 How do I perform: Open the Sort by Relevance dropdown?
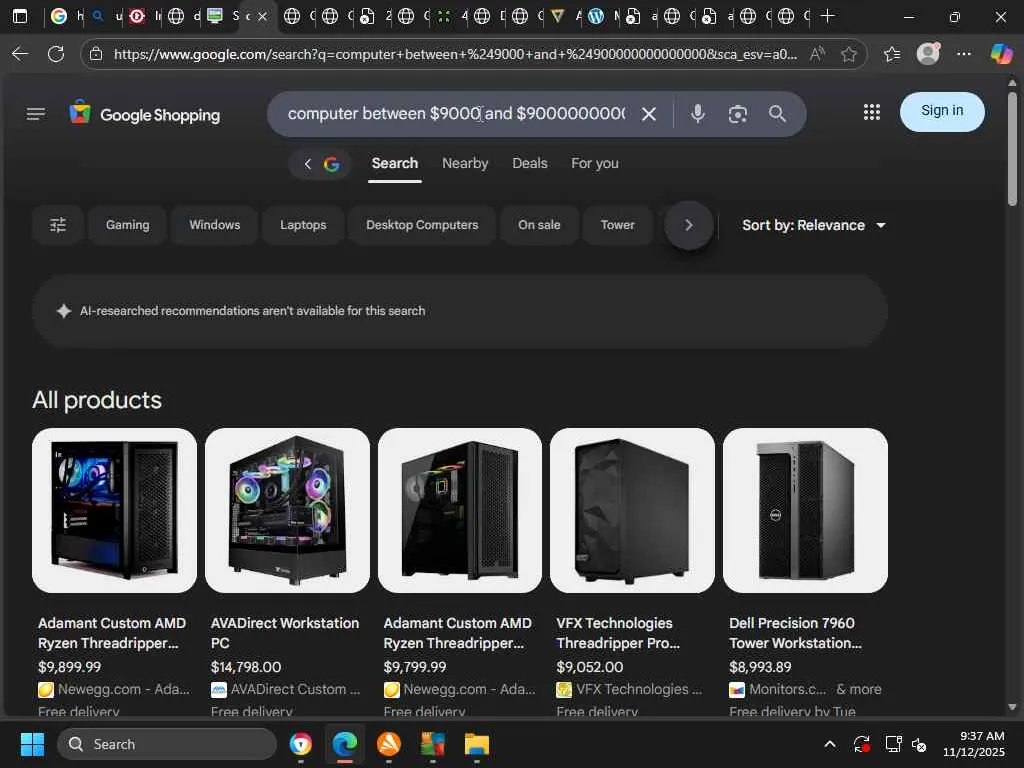click(x=814, y=225)
